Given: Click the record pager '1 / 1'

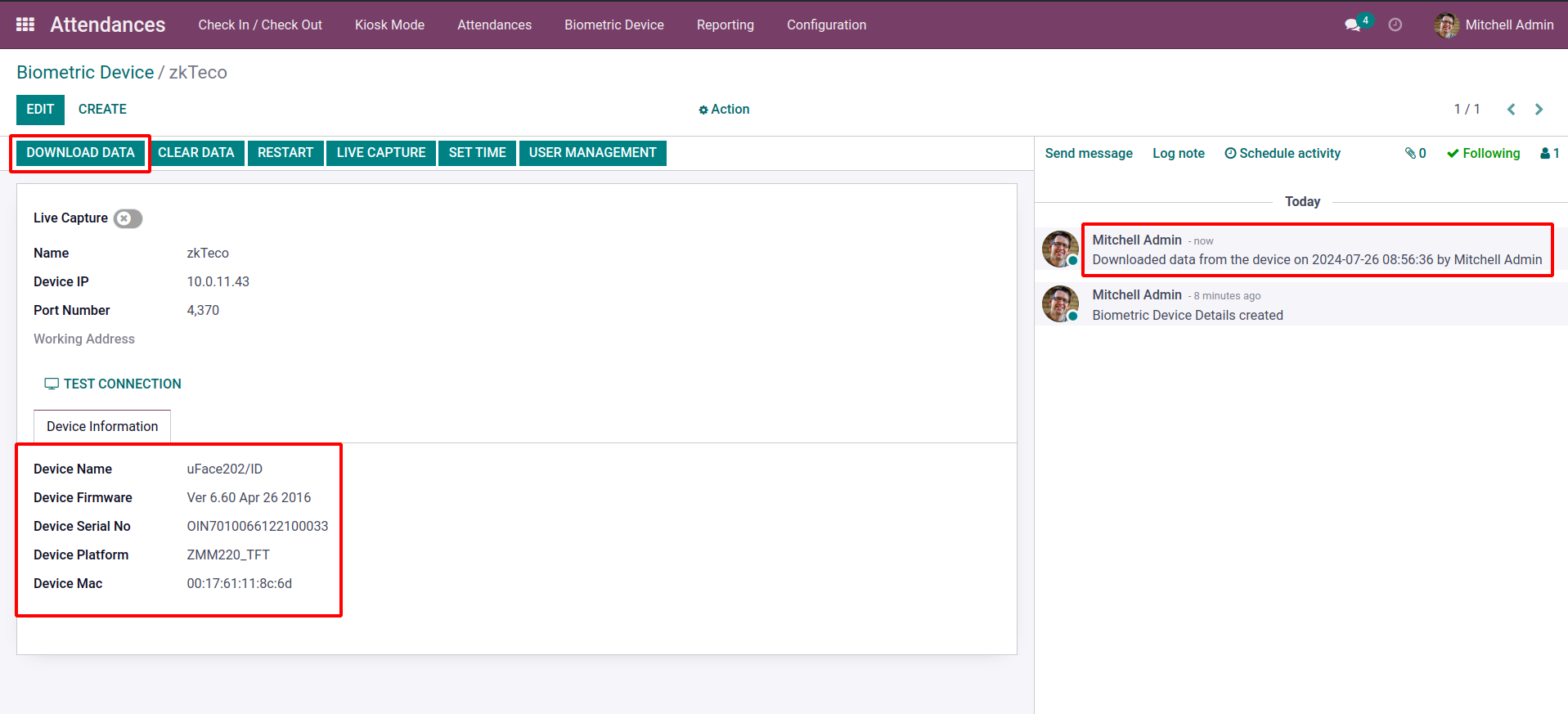Looking at the screenshot, I should [x=1467, y=109].
